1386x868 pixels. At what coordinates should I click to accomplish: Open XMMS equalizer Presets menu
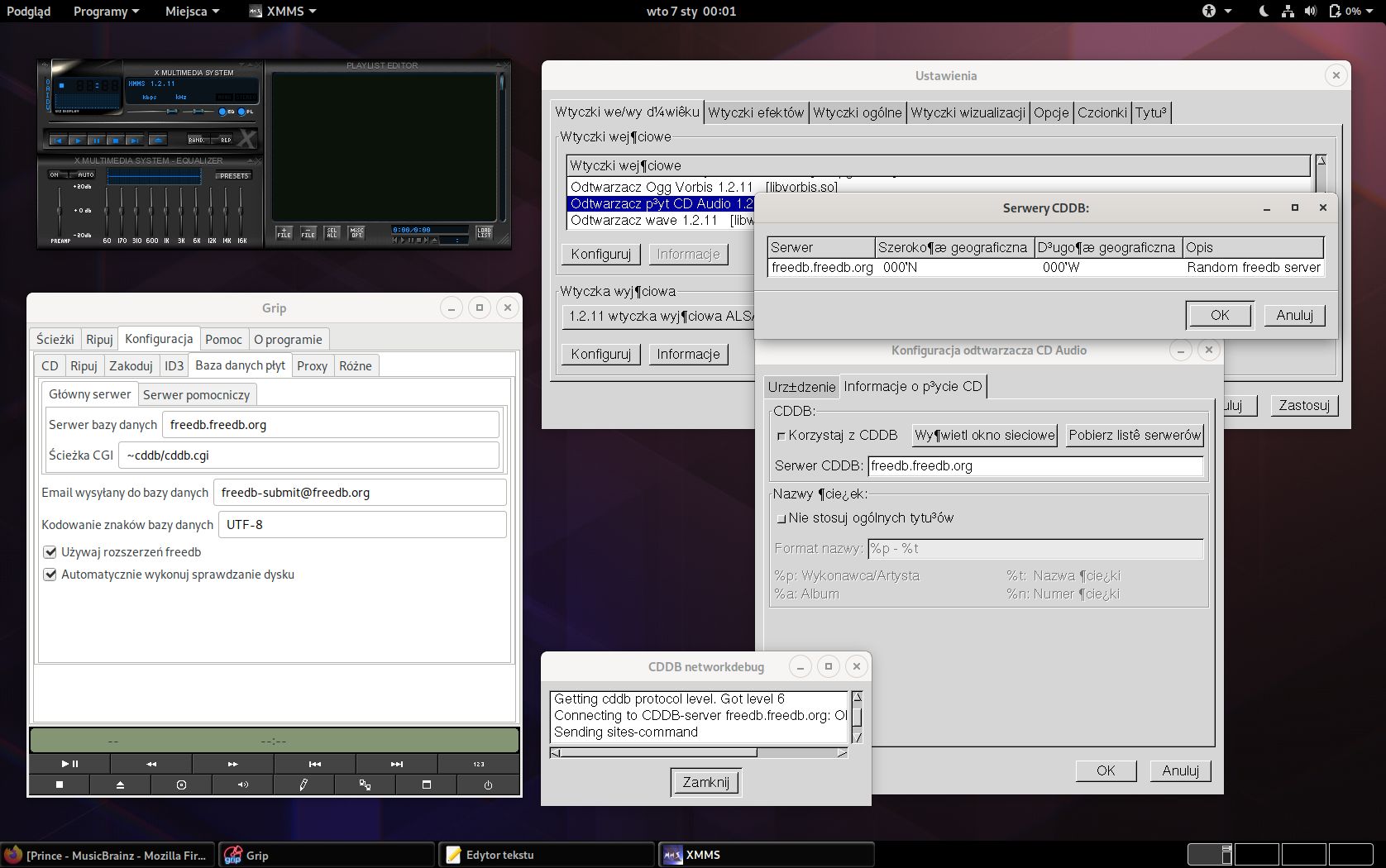point(234,176)
